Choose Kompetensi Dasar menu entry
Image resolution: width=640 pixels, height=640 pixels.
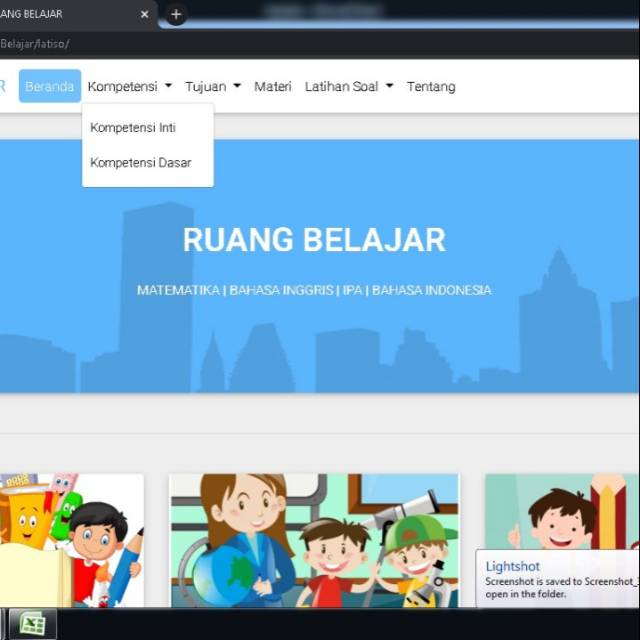(x=140, y=163)
